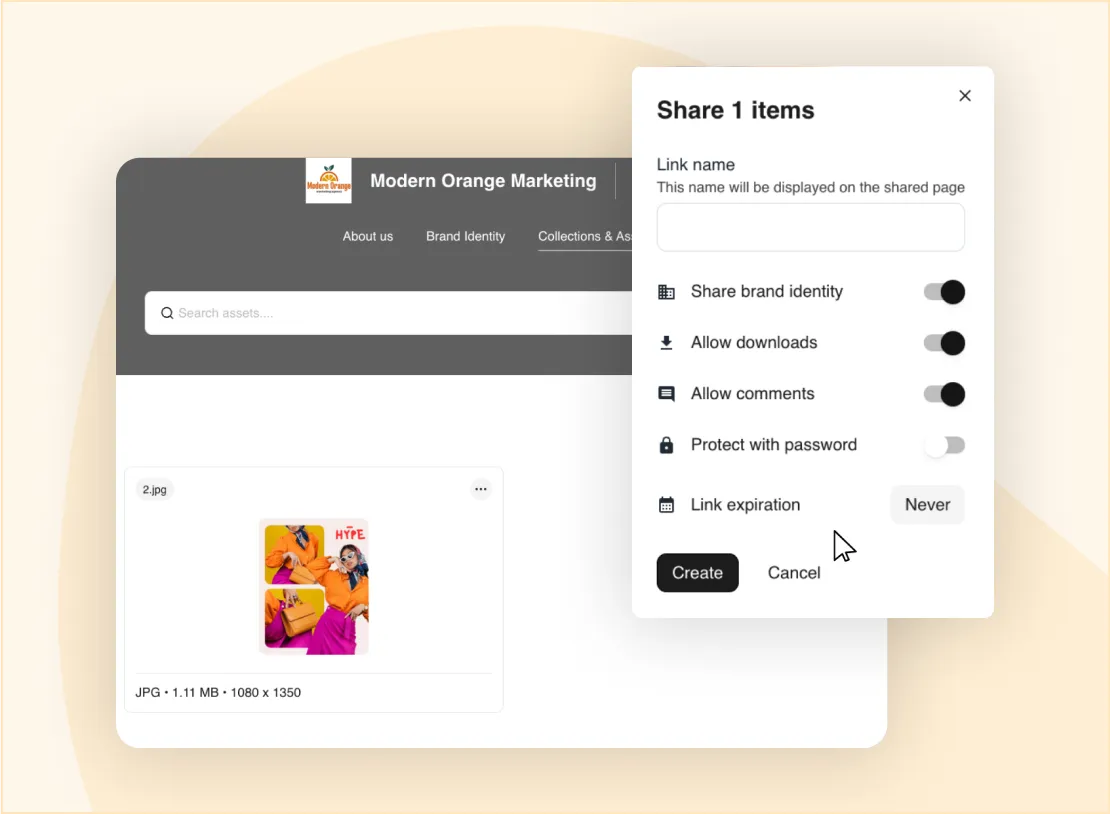The image size is (1110, 814).
Task: Click the Link name input field
Action: (x=810, y=227)
